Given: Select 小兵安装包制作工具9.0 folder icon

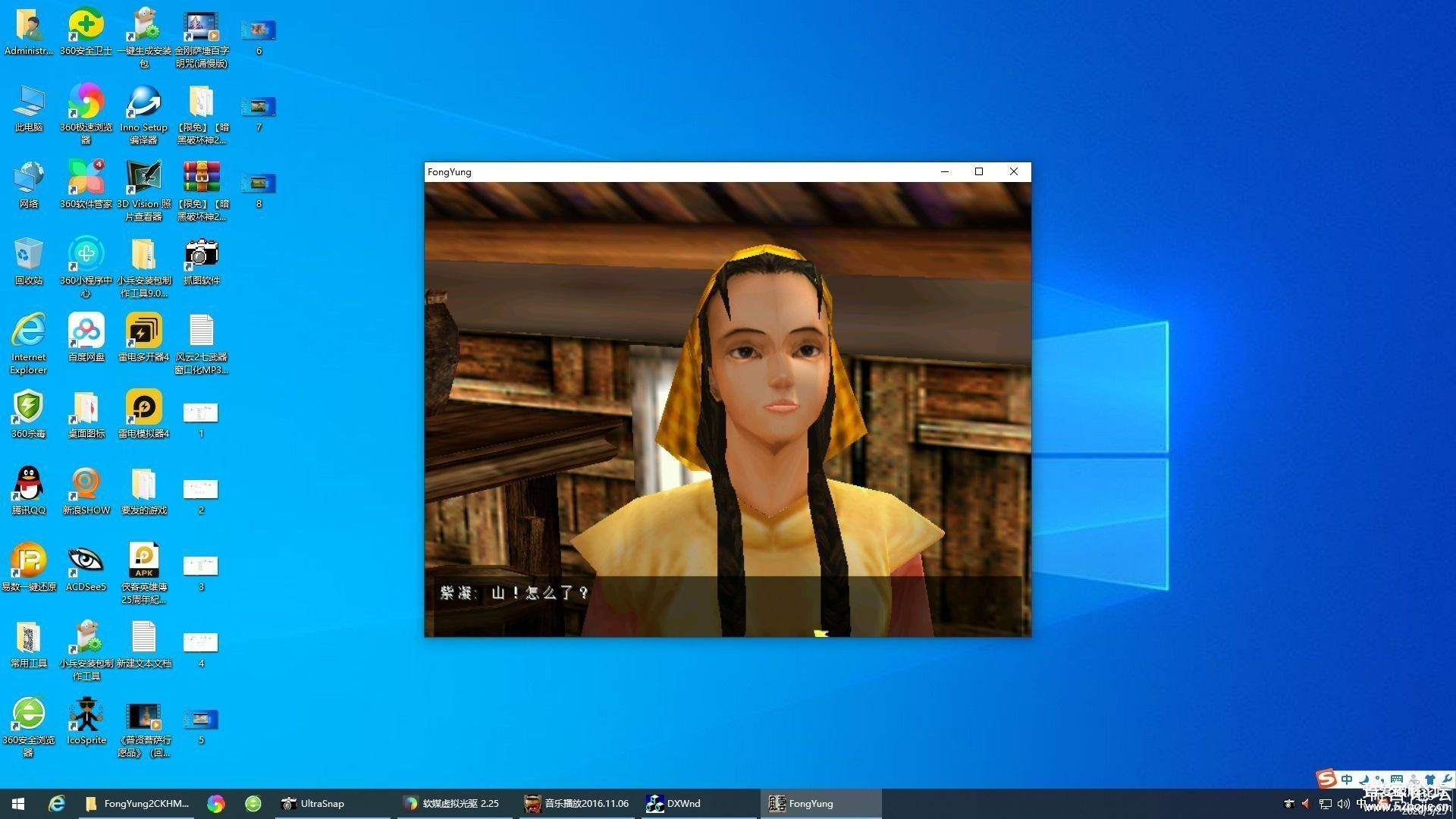Looking at the screenshot, I should click(x=143, y=267).
